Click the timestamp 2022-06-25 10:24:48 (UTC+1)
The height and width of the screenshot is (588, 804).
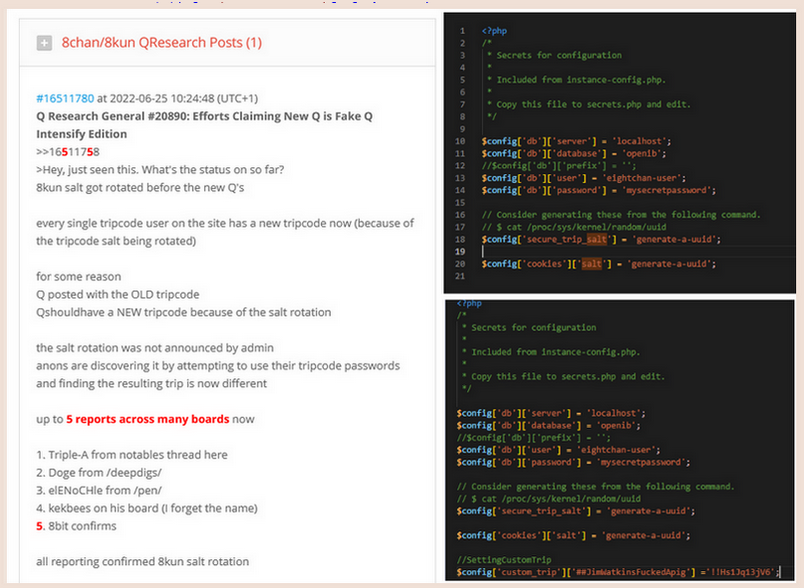pos(184,98)
